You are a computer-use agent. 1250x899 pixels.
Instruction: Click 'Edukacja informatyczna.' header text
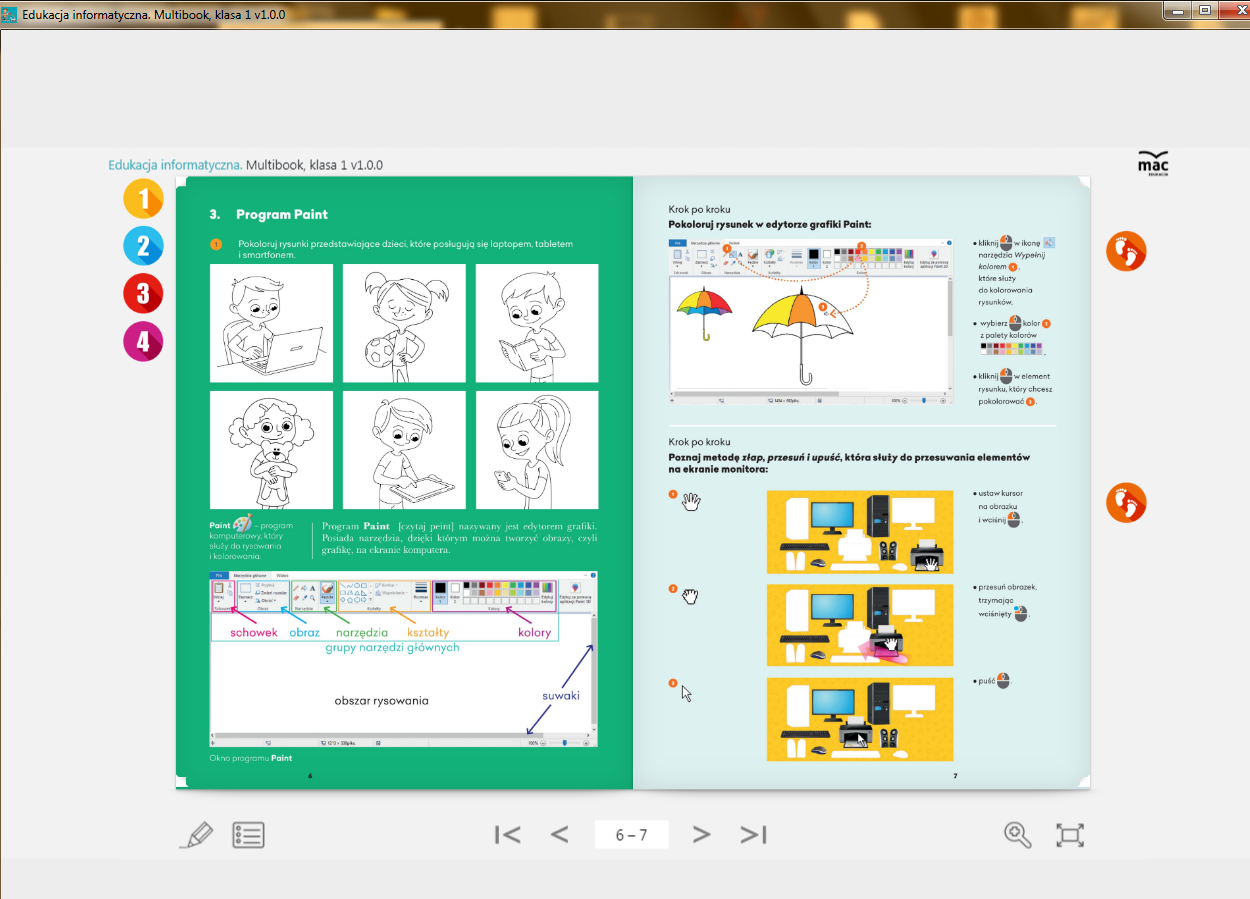(175, 165)
